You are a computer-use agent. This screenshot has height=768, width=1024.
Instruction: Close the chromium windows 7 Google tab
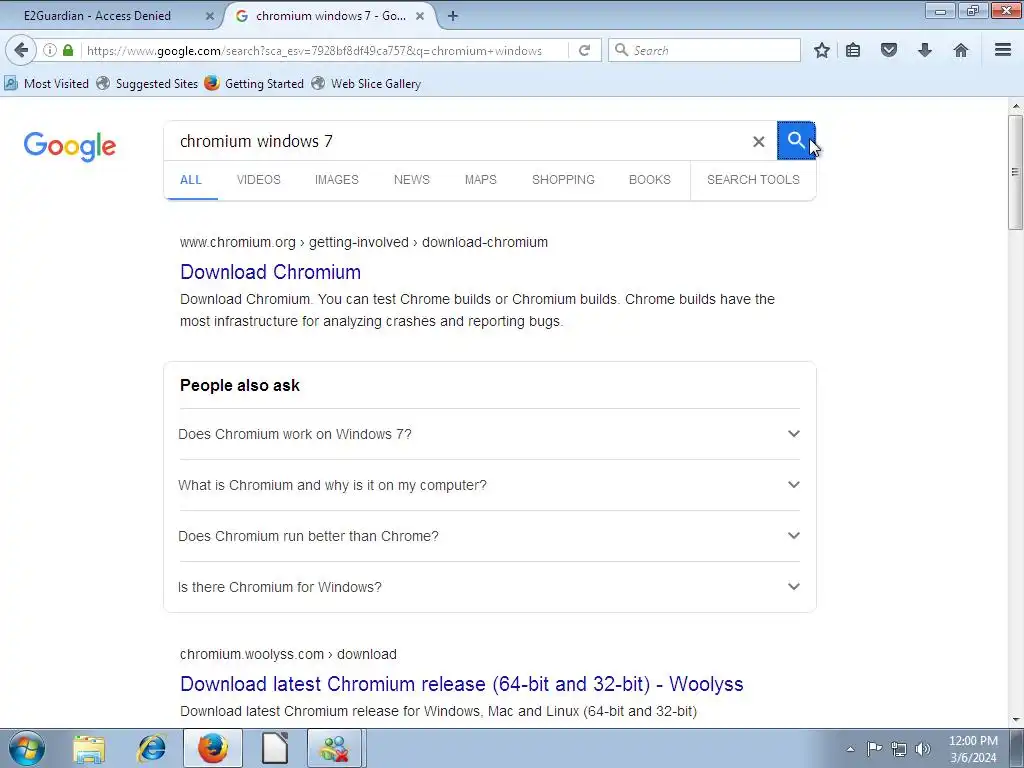pyautogui.click(x=421, y=16)
